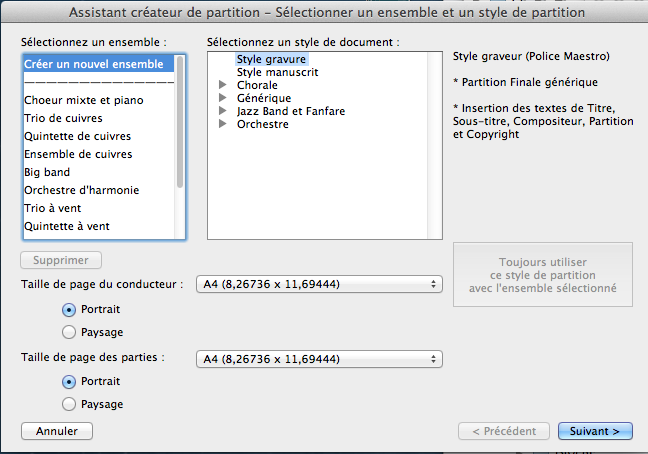Expand Jazz Band et Fanfare category
This screenshot has width=648, height=454.
pyautogui.click(x=223, y=112)
